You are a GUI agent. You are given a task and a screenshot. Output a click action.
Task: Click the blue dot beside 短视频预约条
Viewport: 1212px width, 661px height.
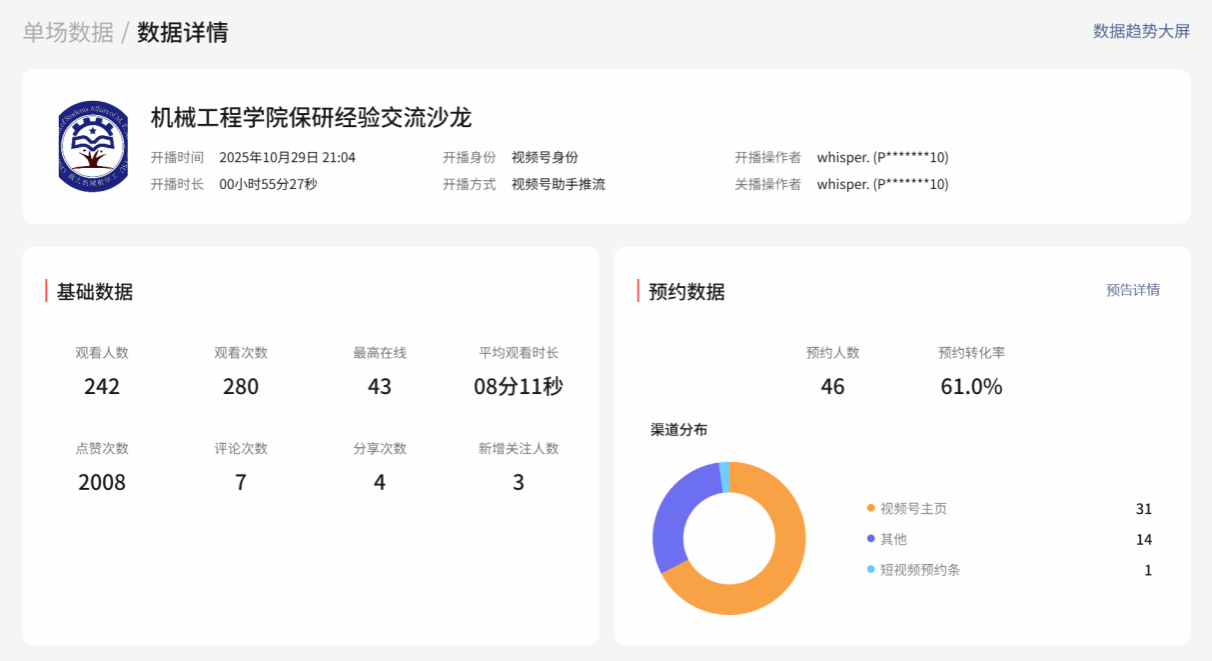pos(871,570)
